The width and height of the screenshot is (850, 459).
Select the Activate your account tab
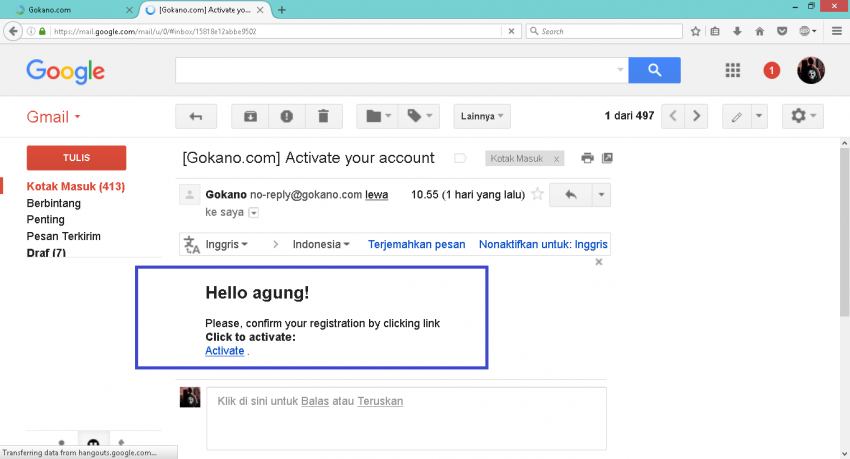[x=203, y=10]
